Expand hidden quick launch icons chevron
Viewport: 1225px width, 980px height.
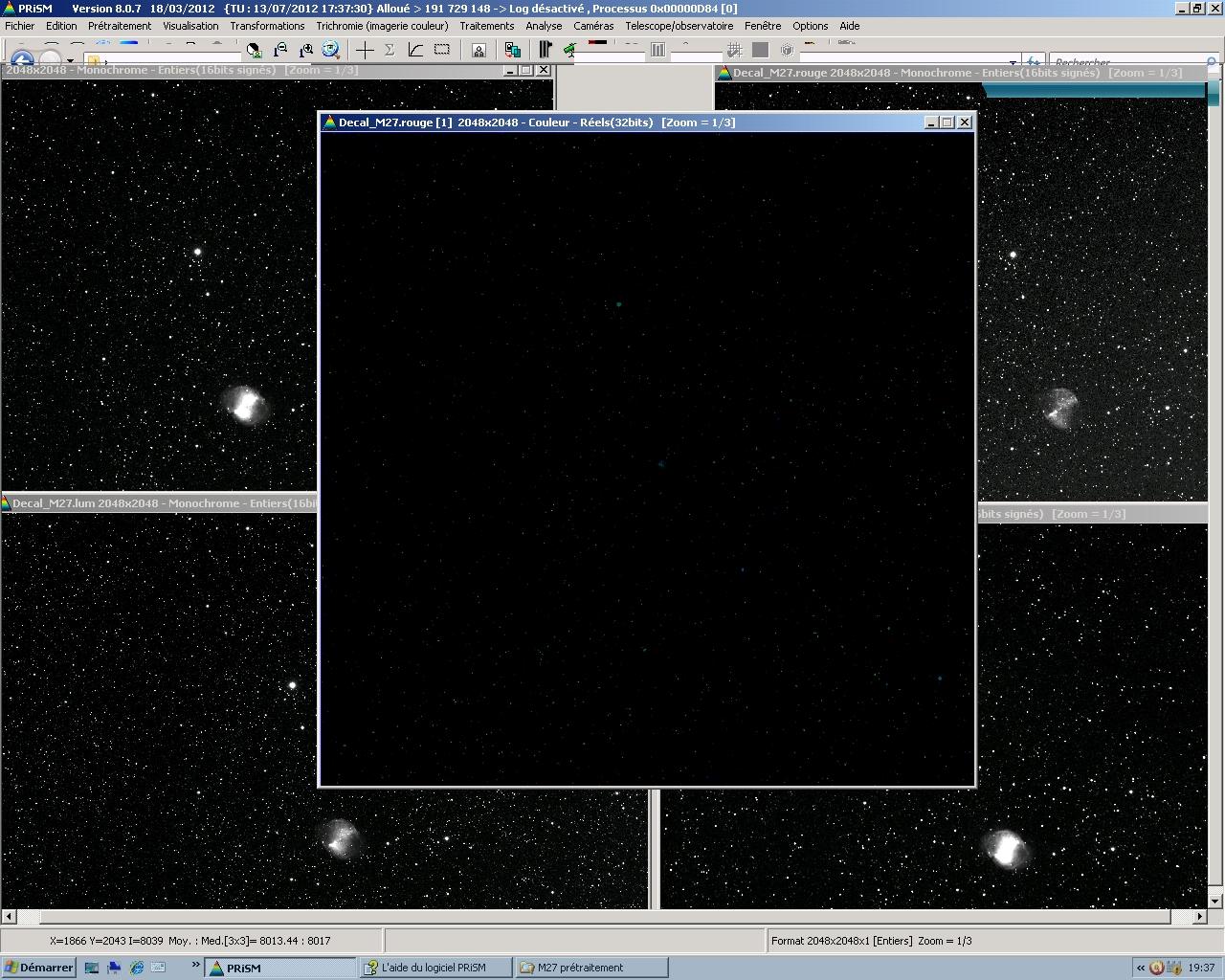195,967
